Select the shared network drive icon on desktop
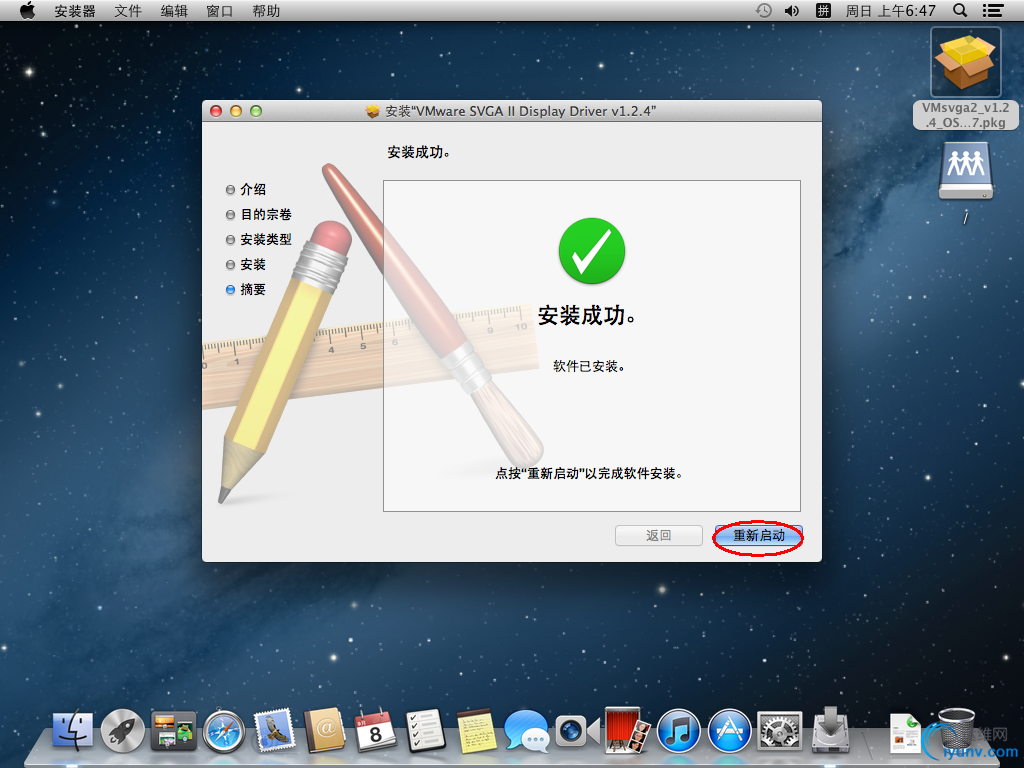 965,171
